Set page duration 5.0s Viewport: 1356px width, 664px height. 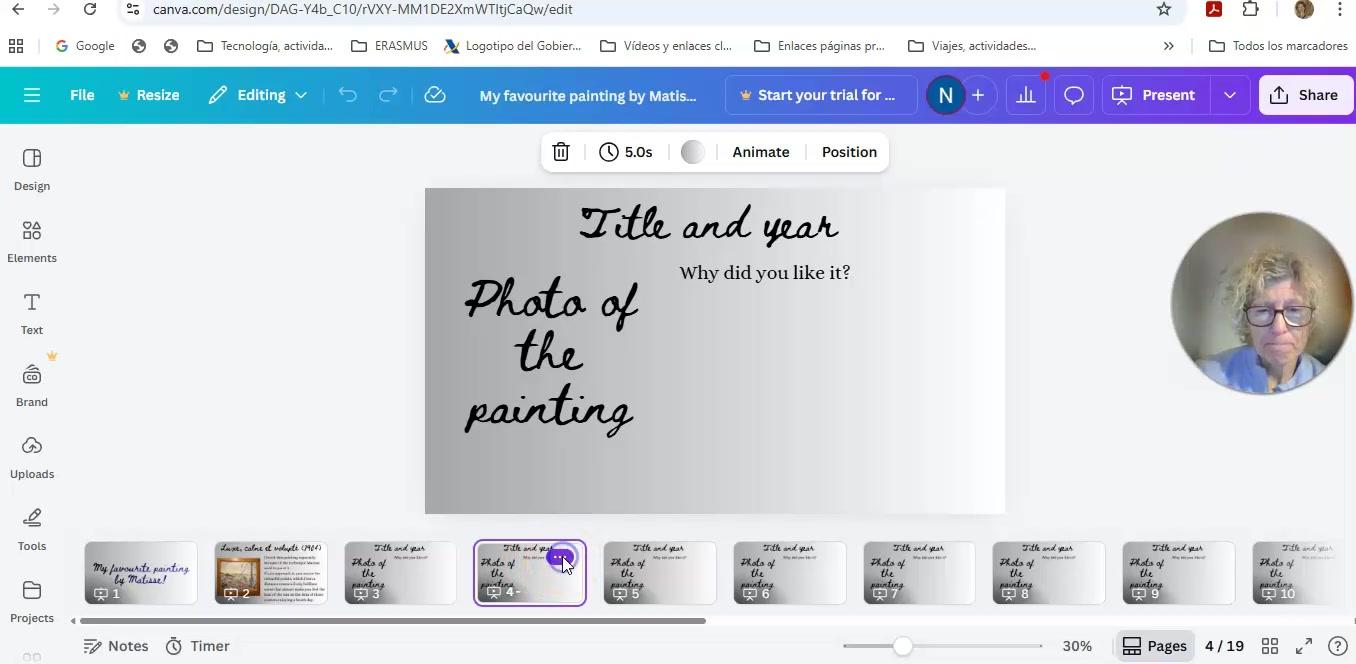click(x=626, y=152)
